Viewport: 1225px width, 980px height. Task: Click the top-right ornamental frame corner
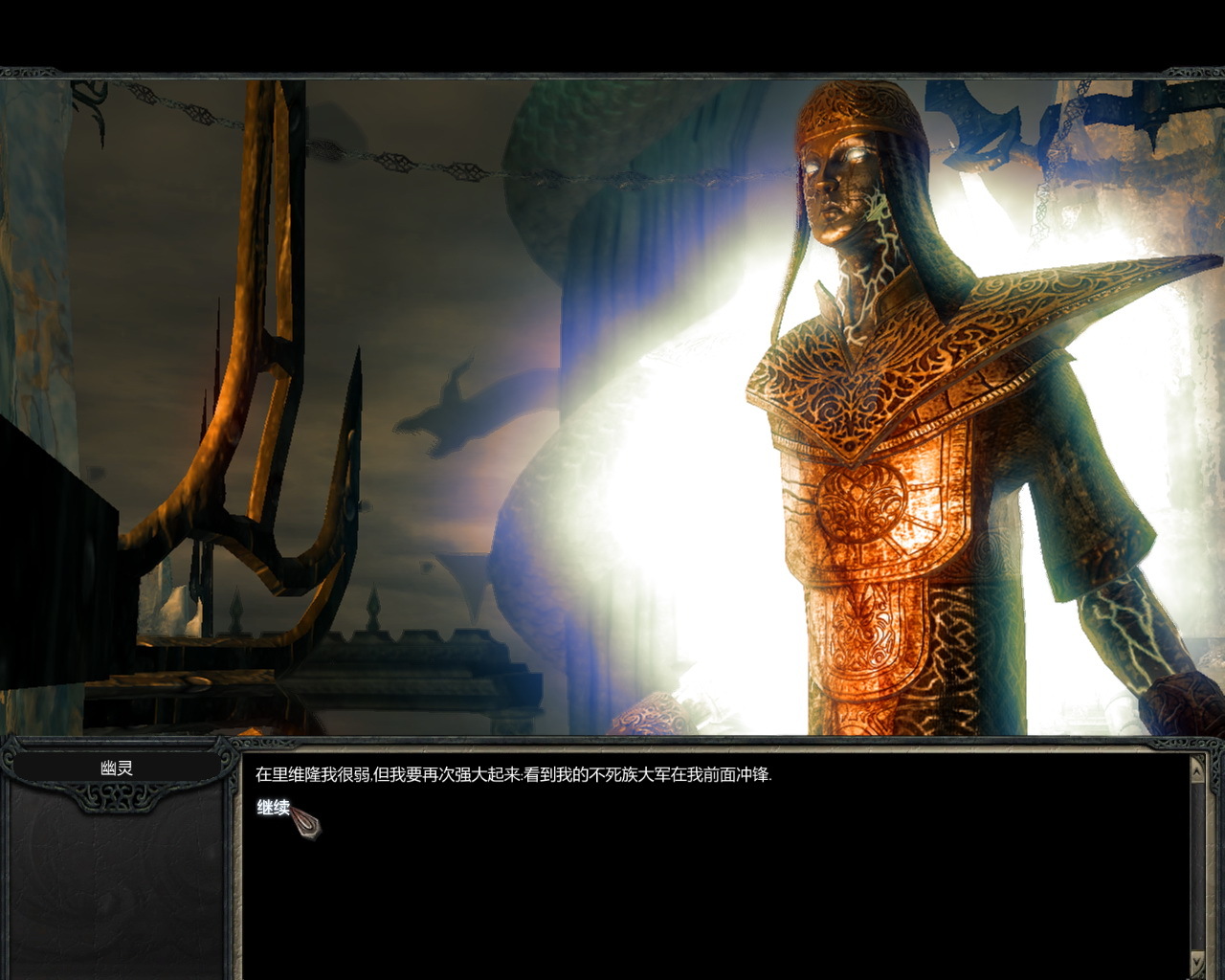(x=1194, y=75)
